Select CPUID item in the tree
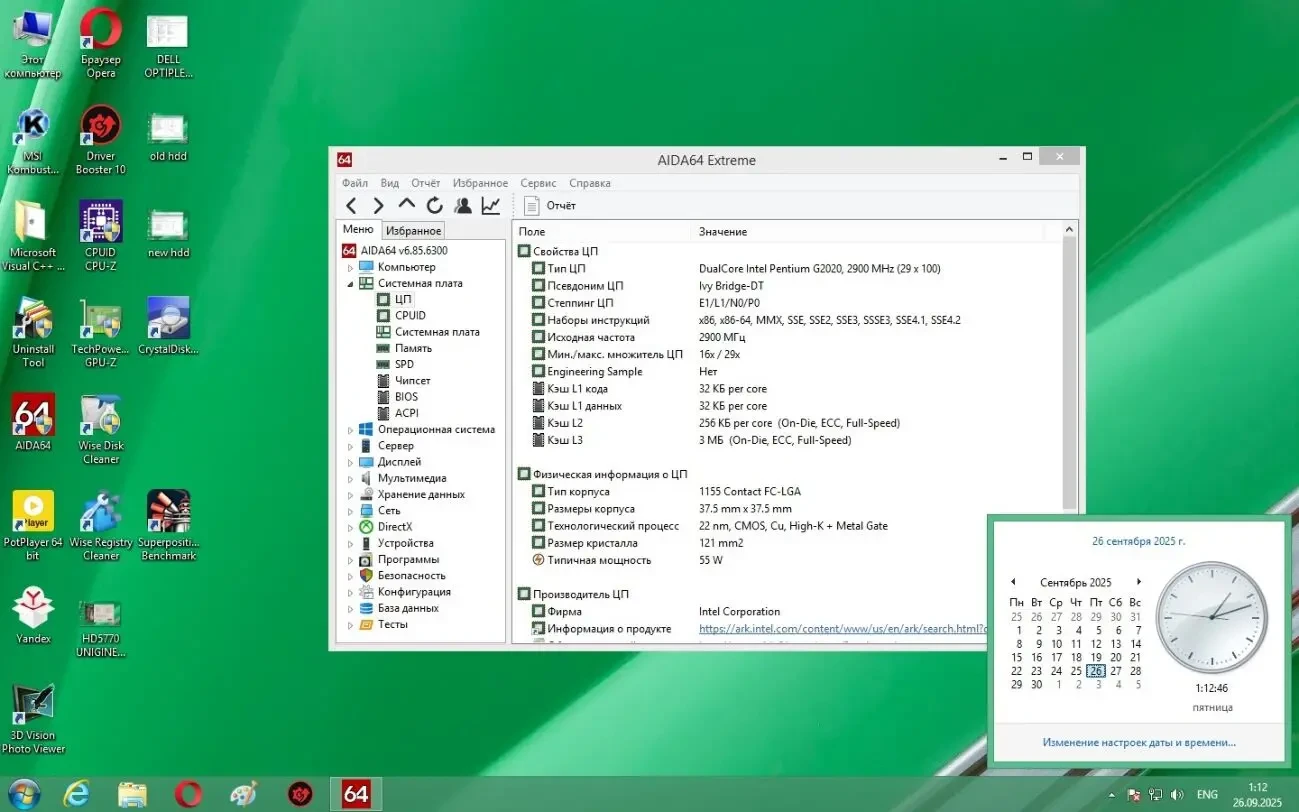Screen dimensions: 1299x812 [x=410, y=316]
